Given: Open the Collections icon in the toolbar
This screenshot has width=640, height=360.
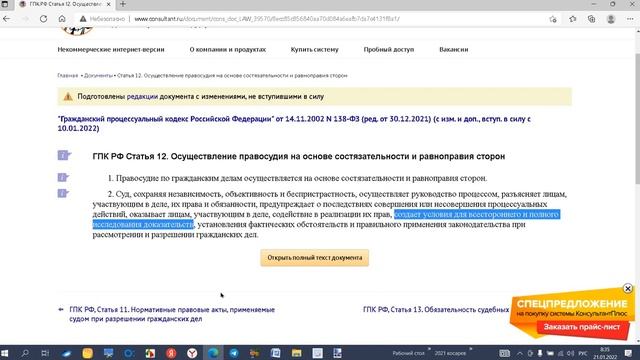Looking at the screenshot, I should tap(591, 19).
